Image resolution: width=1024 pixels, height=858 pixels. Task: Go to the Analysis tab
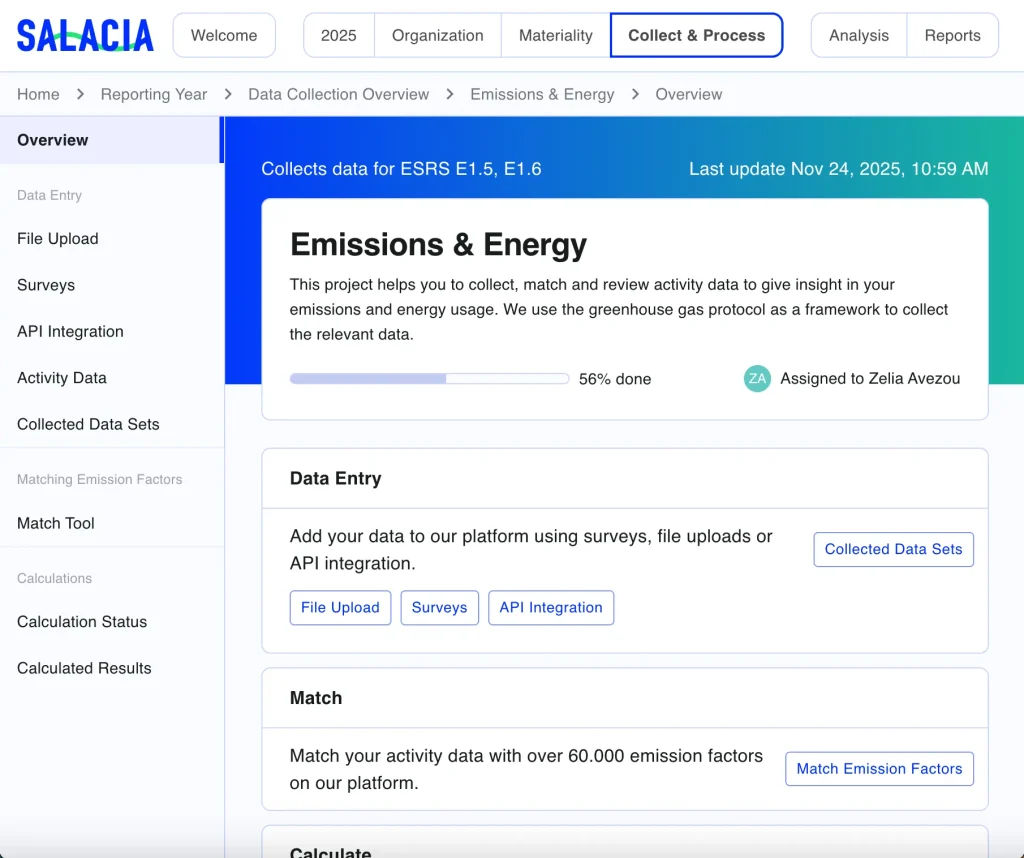coord(858,35)
